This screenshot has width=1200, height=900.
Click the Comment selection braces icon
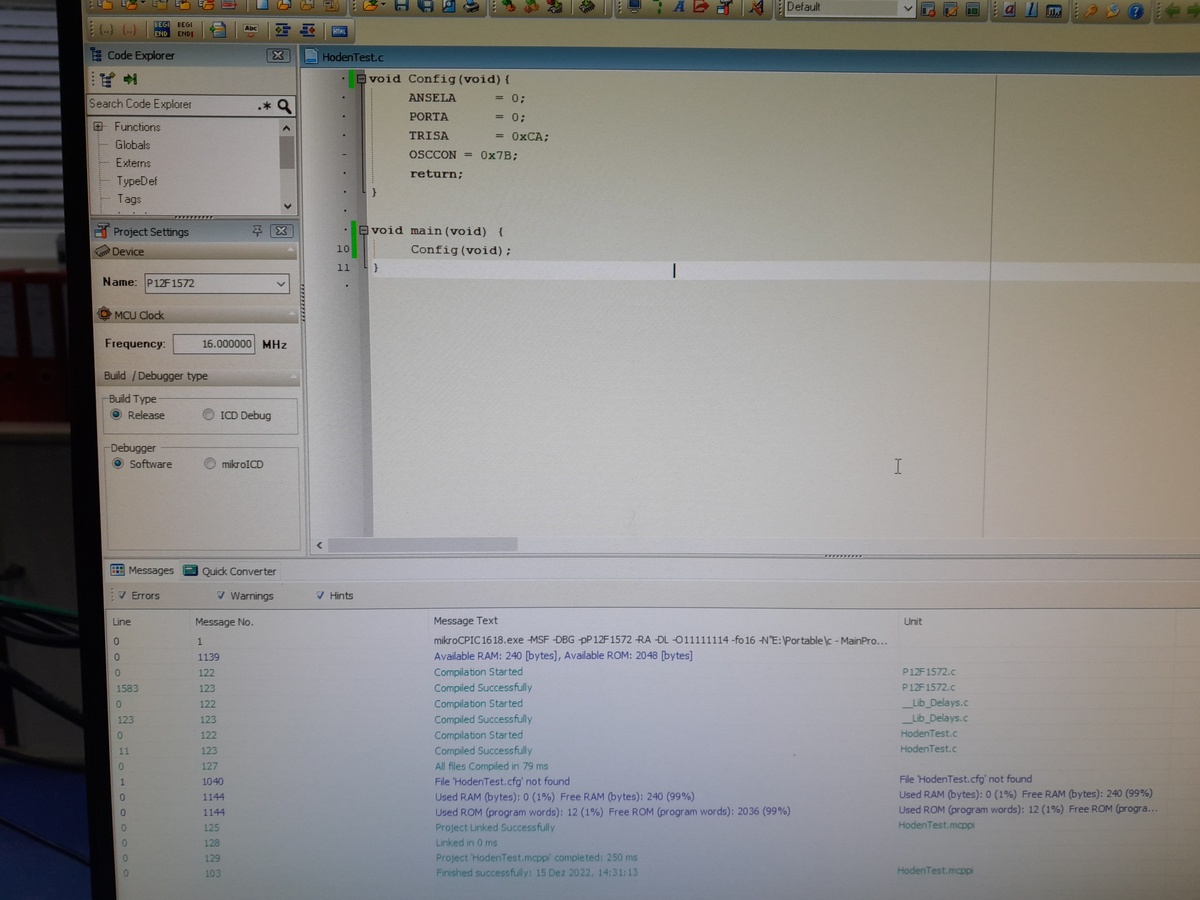(x=107, y=31)
